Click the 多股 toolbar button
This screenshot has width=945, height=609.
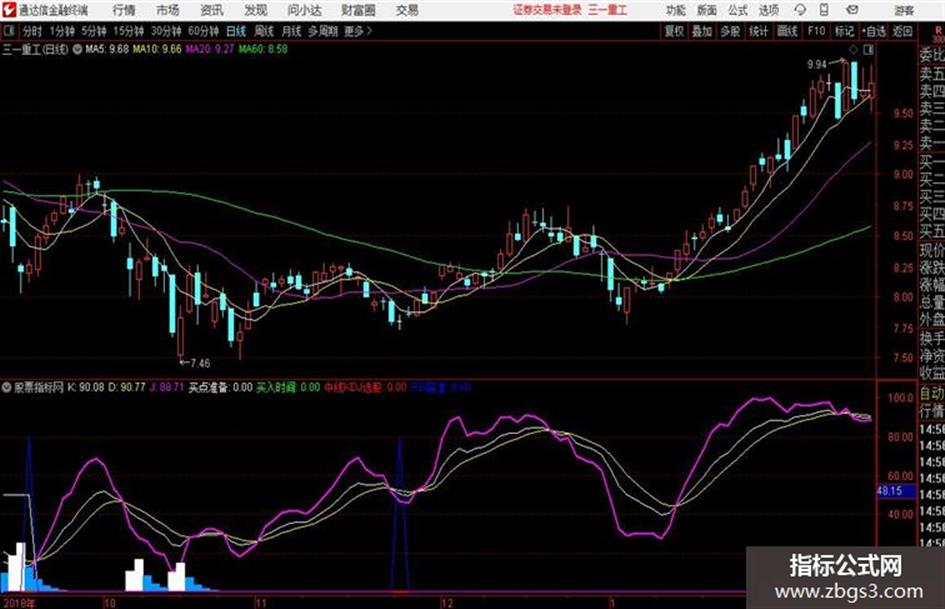(730, 31)
